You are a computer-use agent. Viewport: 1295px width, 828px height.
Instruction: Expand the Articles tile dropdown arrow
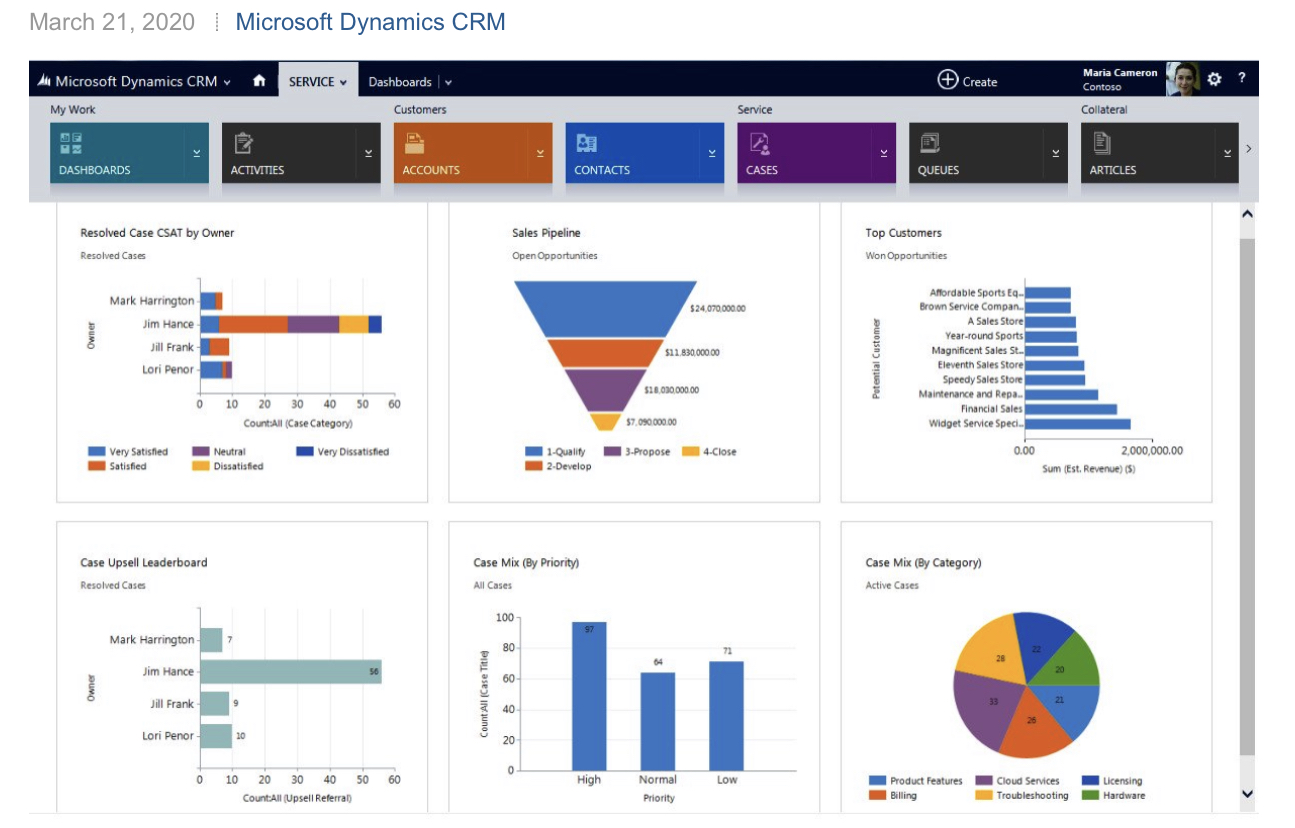coord(1228,153)
